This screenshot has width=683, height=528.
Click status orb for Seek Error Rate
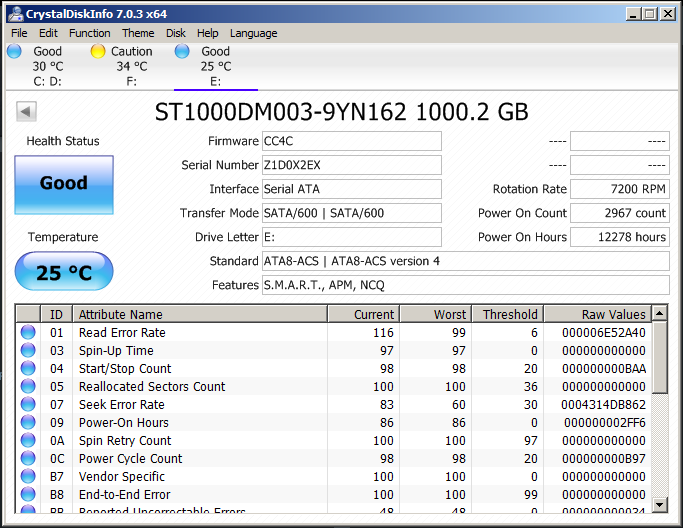pos(28,404)
